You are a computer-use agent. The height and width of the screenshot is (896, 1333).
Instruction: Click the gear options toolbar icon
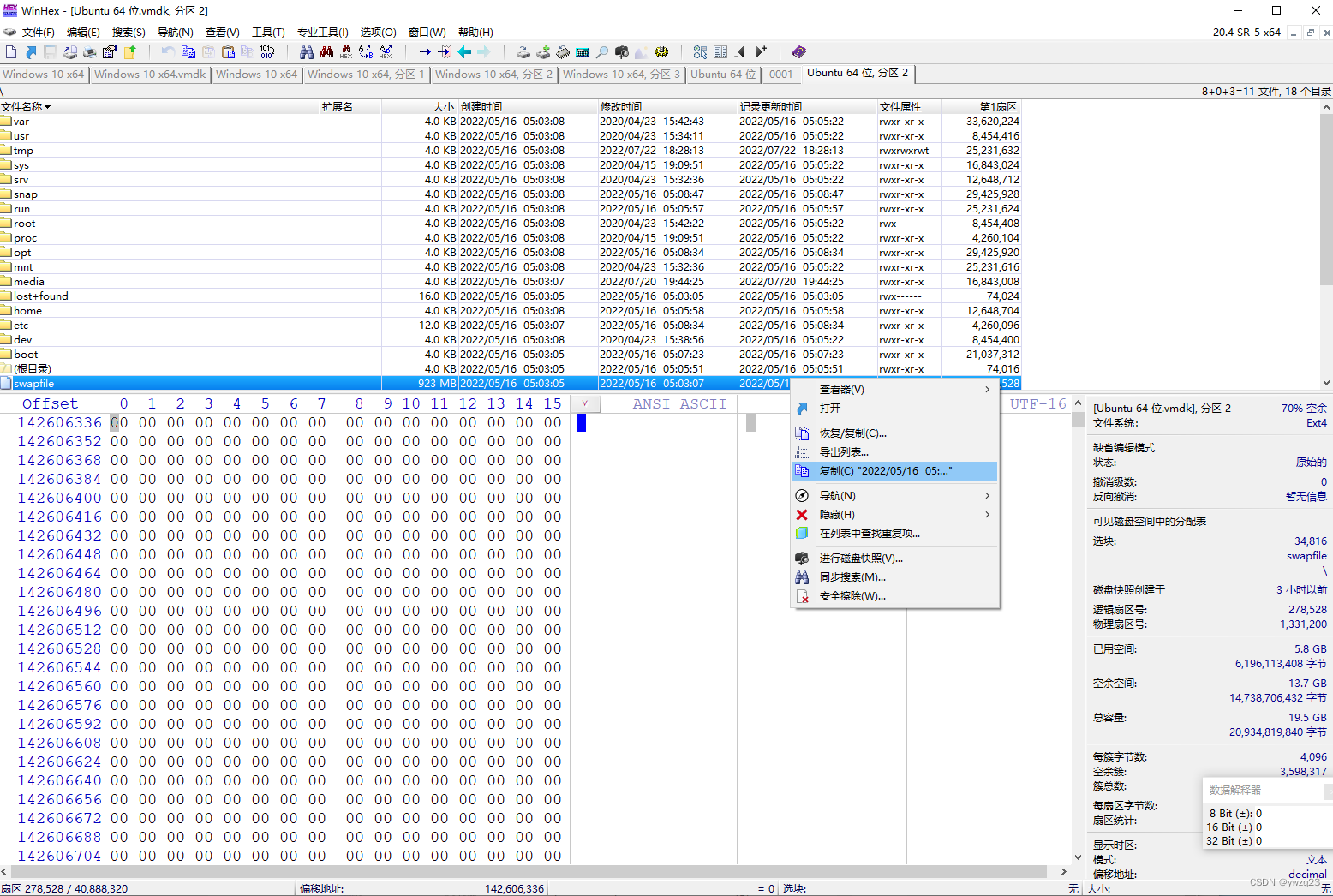coord(661,51)
